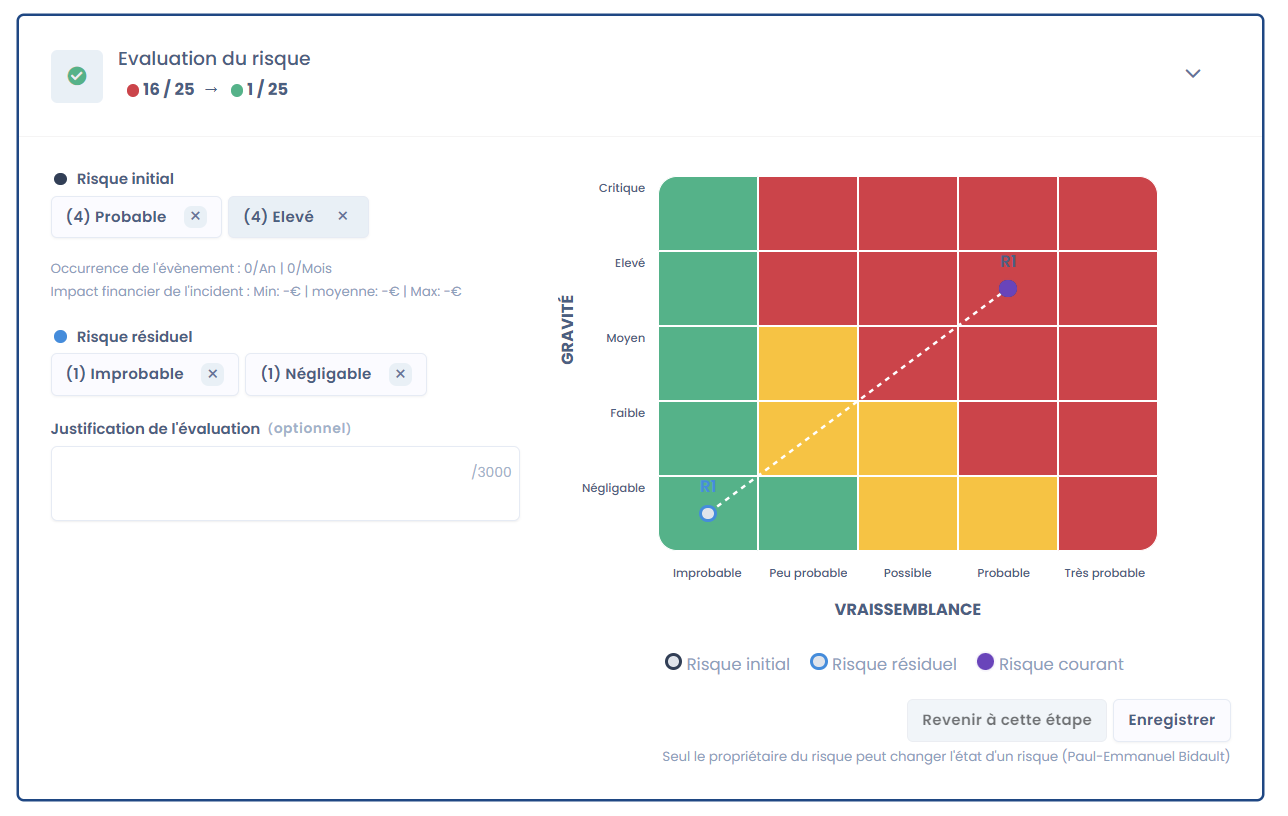Click the green check status icon
The height and width of the screenshot is (816, 1288).
click(x=77, y=76)
